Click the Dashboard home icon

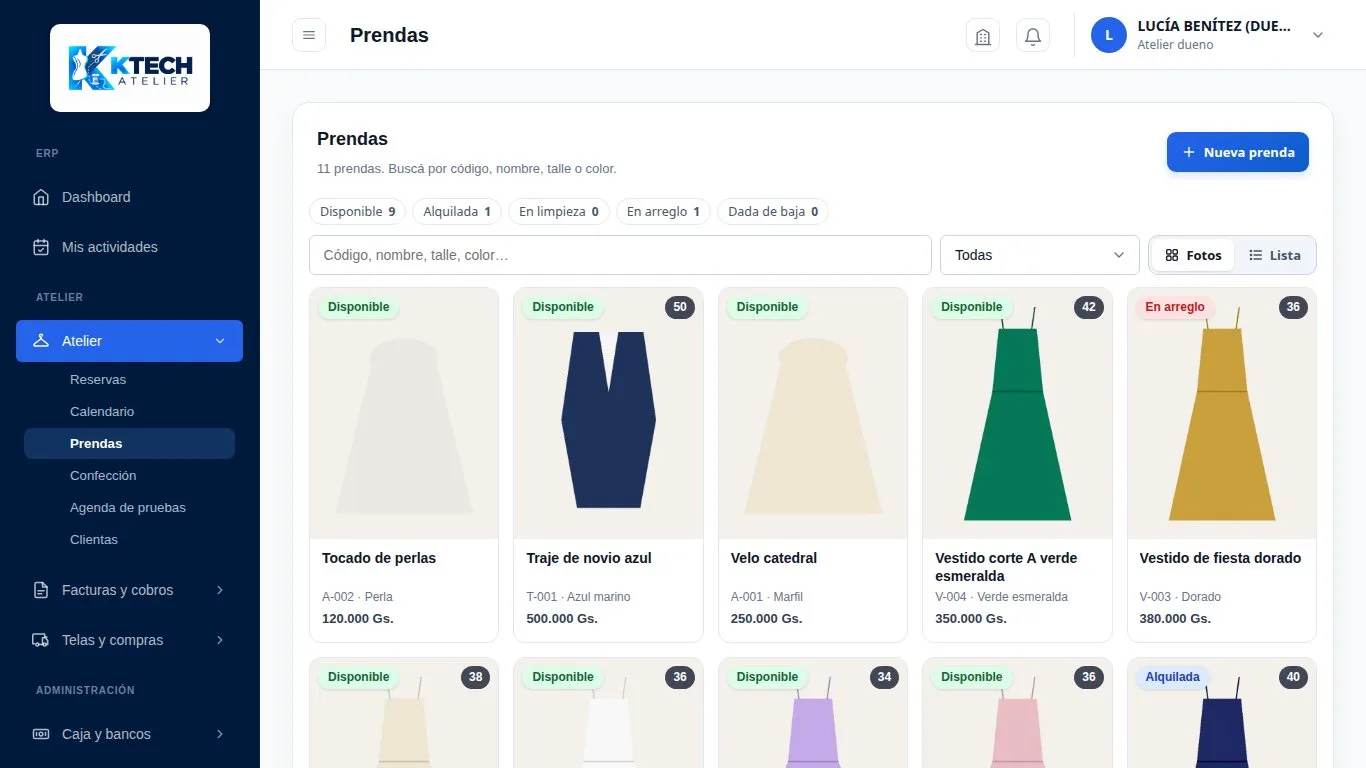click(41, 197)
